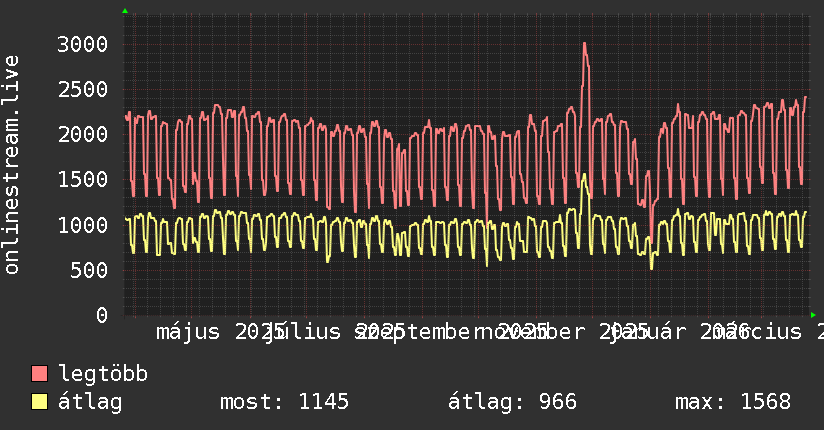This screenshot has height=430, width=824.
Task: Click the 3000 y-axis label
Action: [83, 44]
